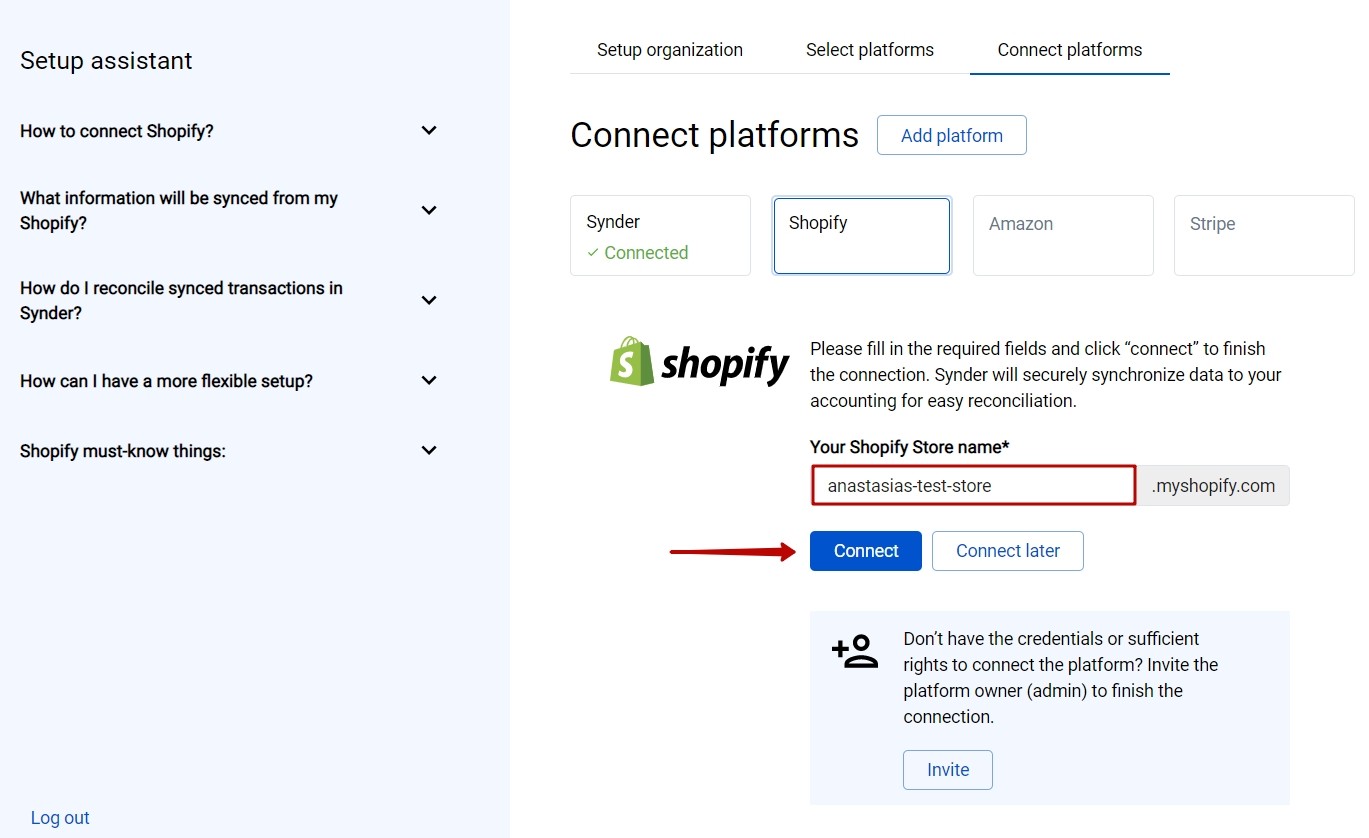
Task: Expand the 'How to connect Shopify?' chevron
Action: coord(429,131)
